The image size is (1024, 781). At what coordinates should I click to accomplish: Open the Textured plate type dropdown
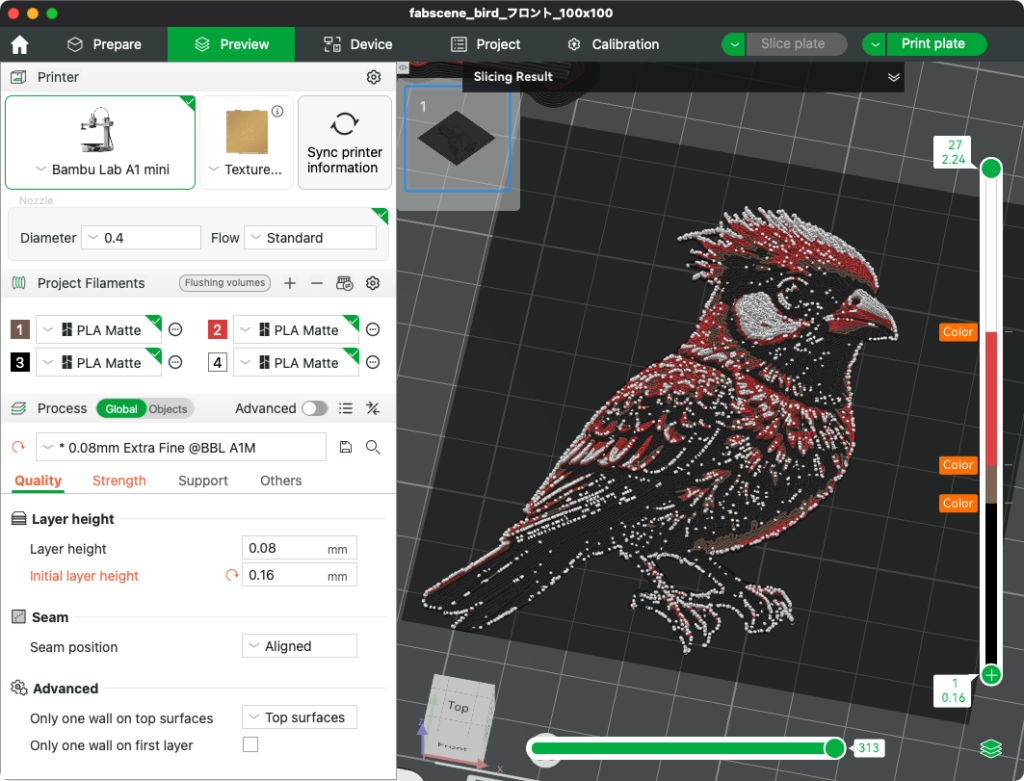(x=246, y=169)
